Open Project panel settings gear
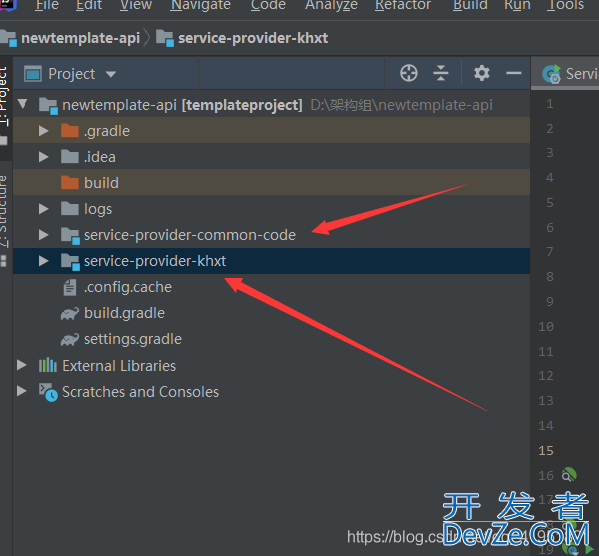599x556 pixels. [x=481, y=73]
